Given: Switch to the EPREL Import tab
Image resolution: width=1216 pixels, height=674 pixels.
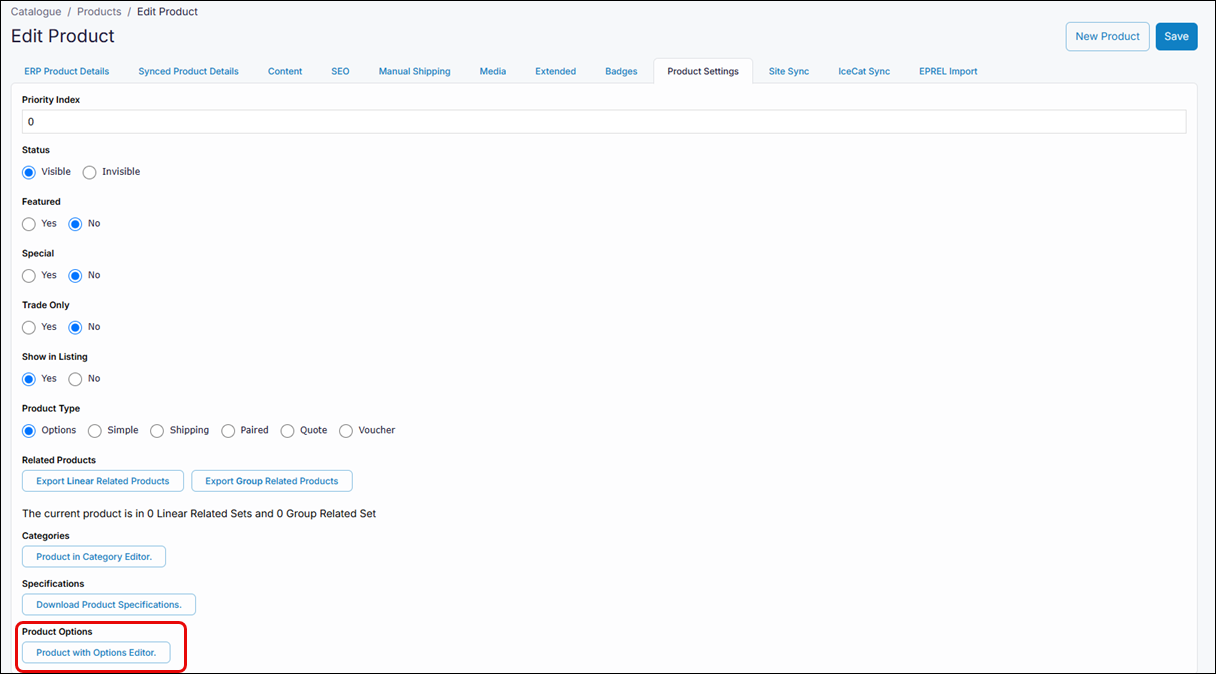Looking at the screenshot, I should click(x=947, y=71).
